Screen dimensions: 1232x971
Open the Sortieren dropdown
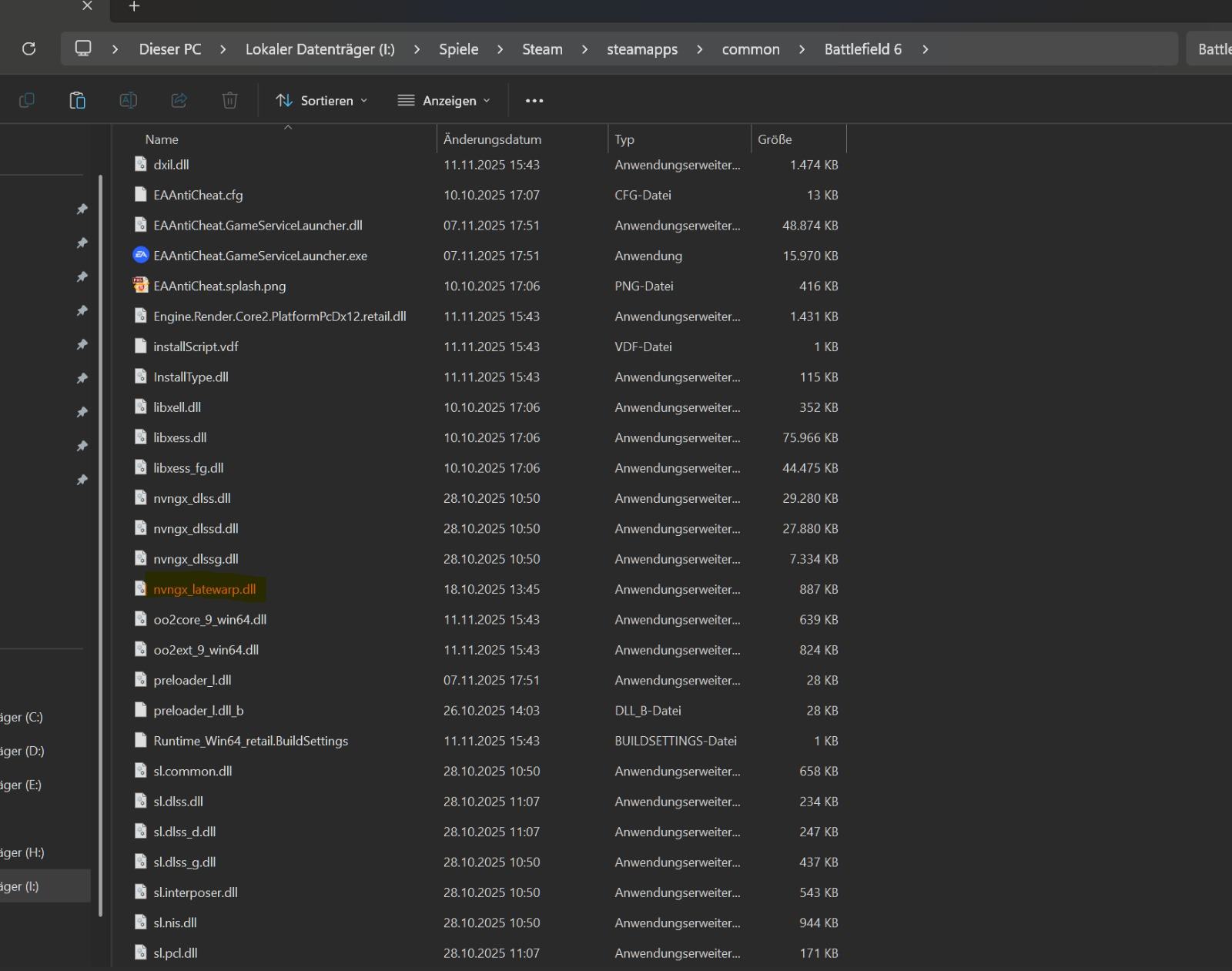pos(322,100)
